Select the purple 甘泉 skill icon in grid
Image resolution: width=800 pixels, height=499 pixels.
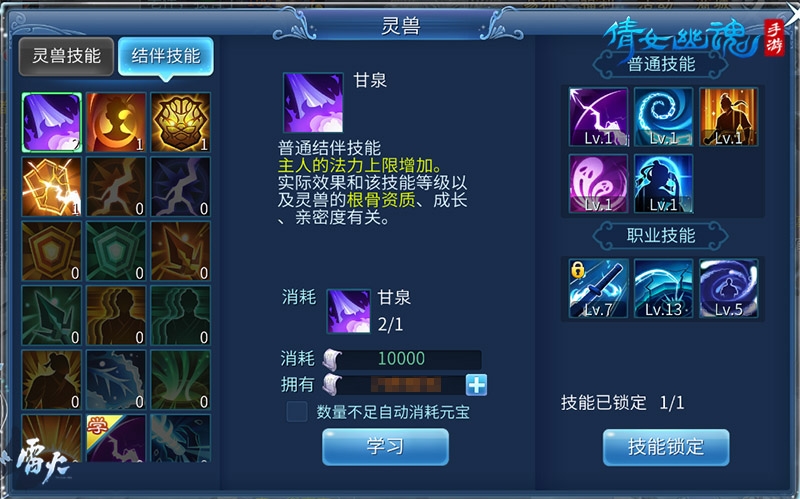click(x=52, y=122)
